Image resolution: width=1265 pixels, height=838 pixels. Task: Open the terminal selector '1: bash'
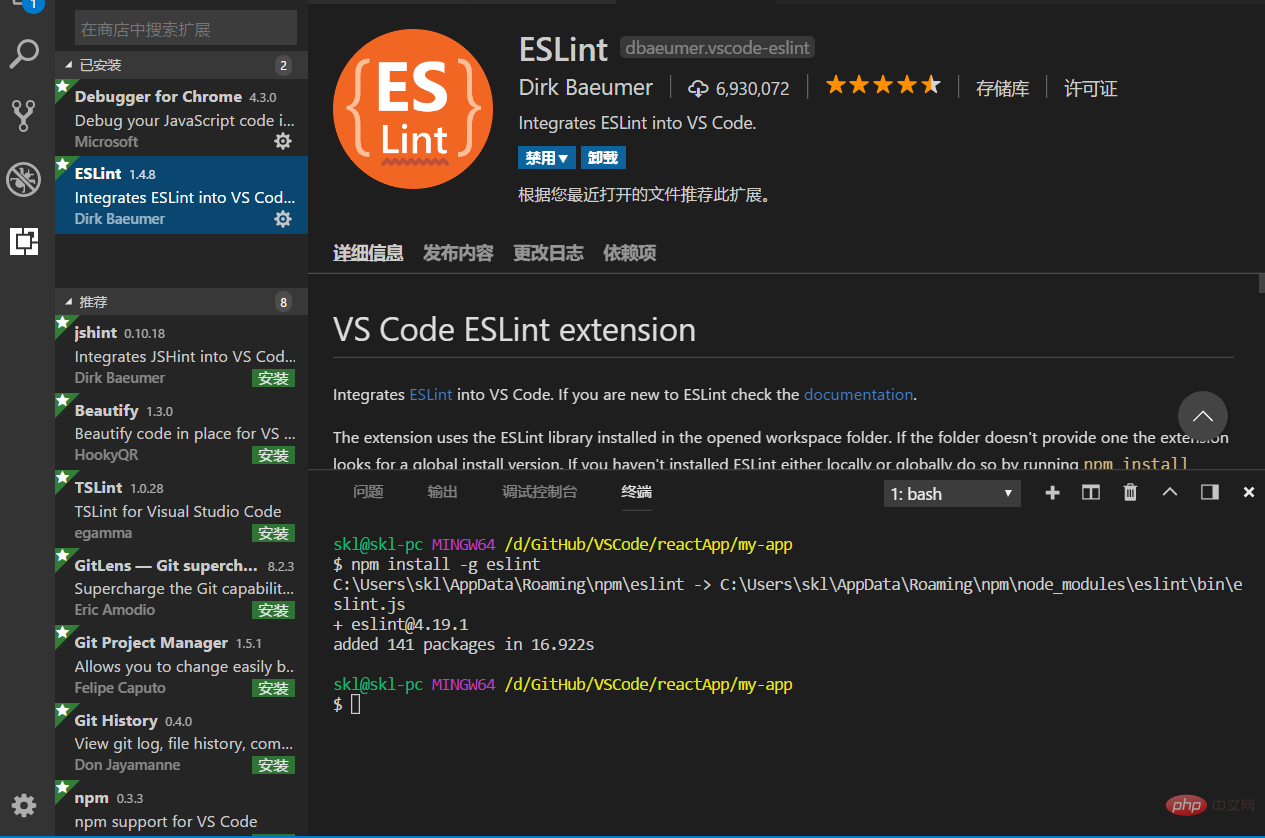952,493
